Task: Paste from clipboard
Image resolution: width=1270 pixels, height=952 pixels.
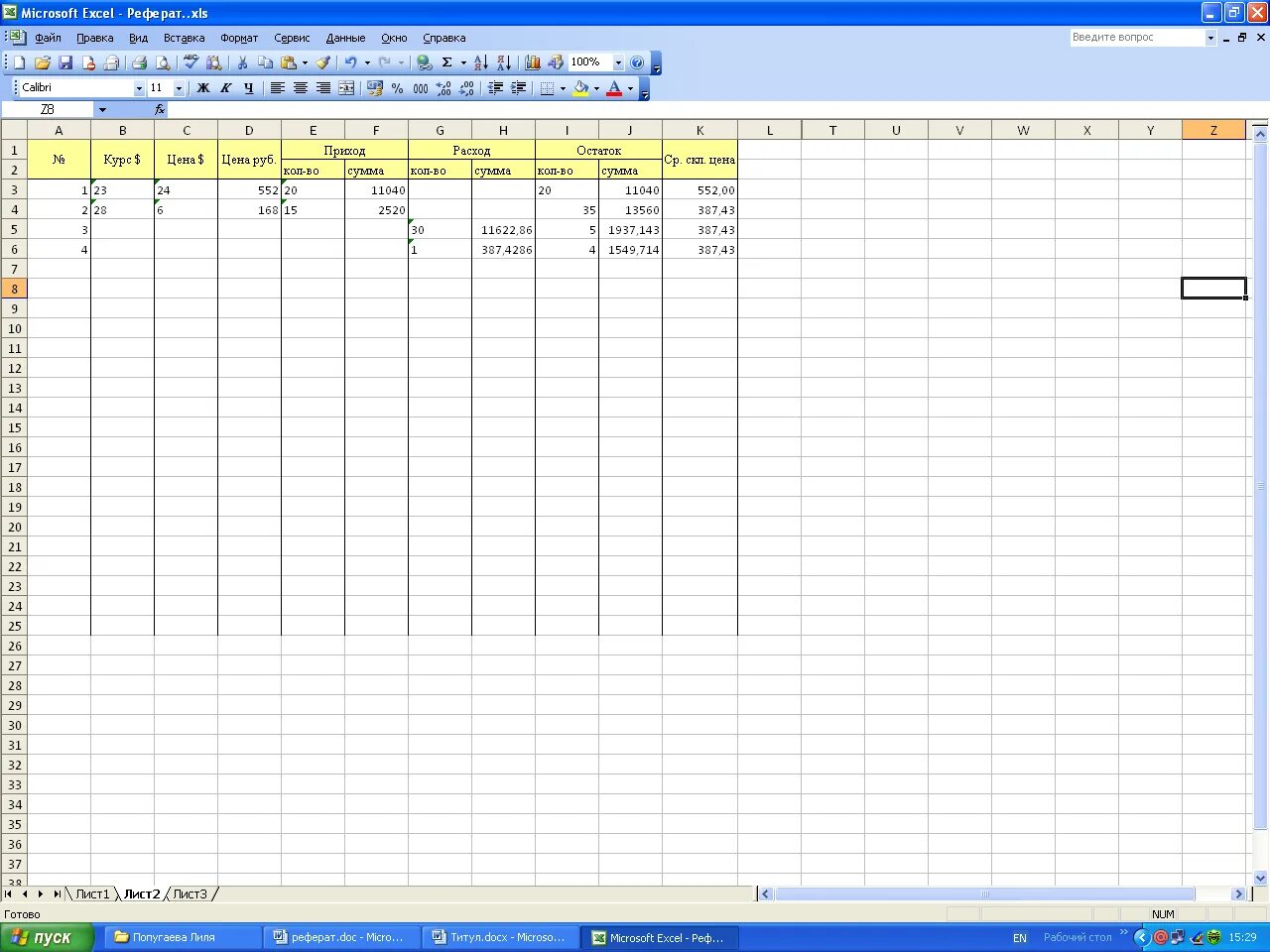Action: (289, 62)
